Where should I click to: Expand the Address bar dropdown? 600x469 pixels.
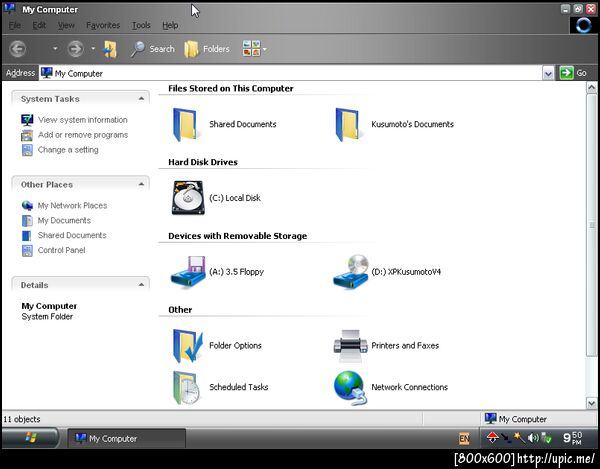(548, 73)
